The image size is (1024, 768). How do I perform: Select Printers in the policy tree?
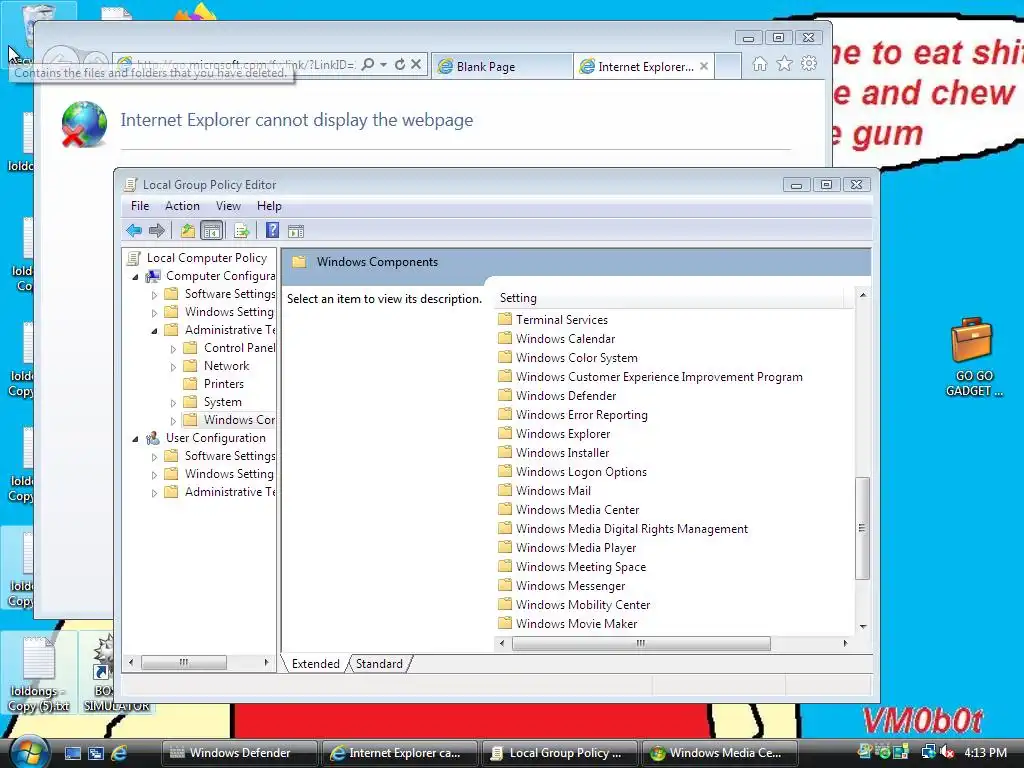223,384
